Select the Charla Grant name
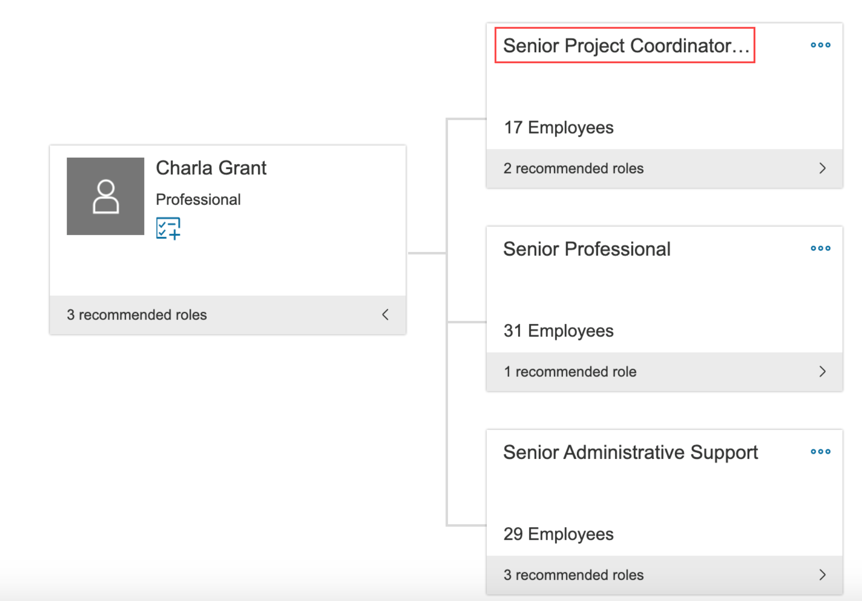The image size is (862, 601). [x=211, y=168]
